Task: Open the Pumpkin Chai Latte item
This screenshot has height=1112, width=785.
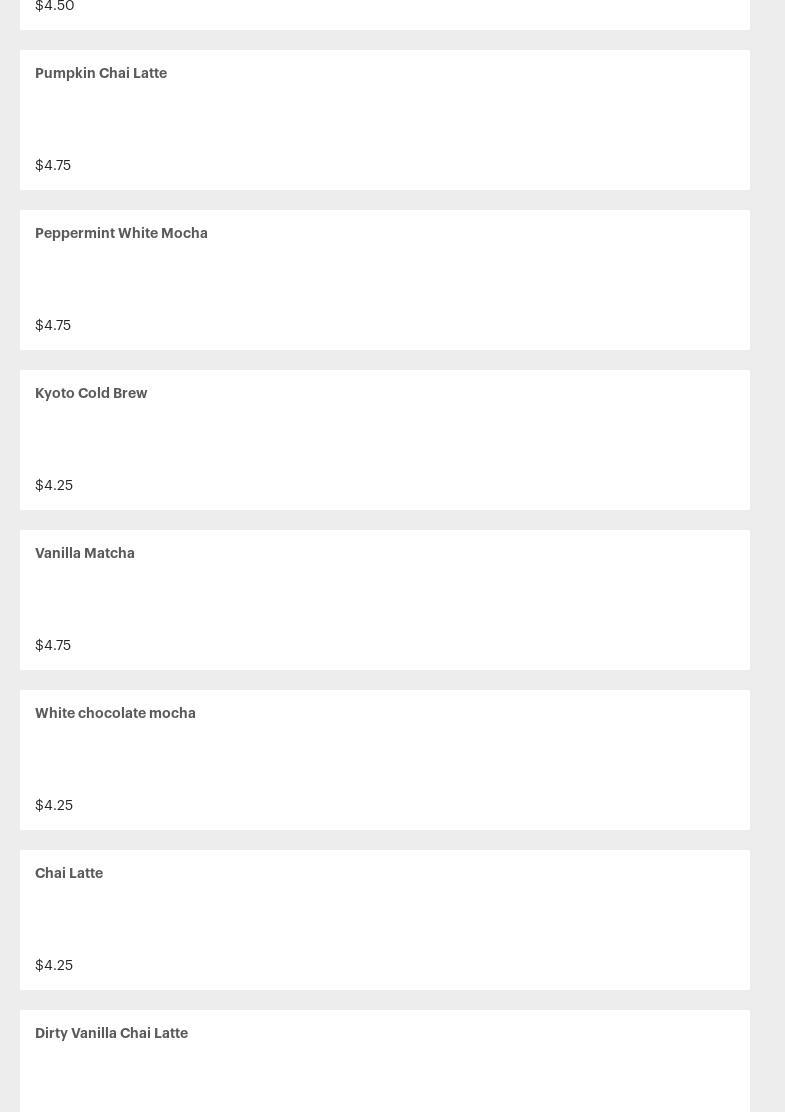Action: coord(101,73)
